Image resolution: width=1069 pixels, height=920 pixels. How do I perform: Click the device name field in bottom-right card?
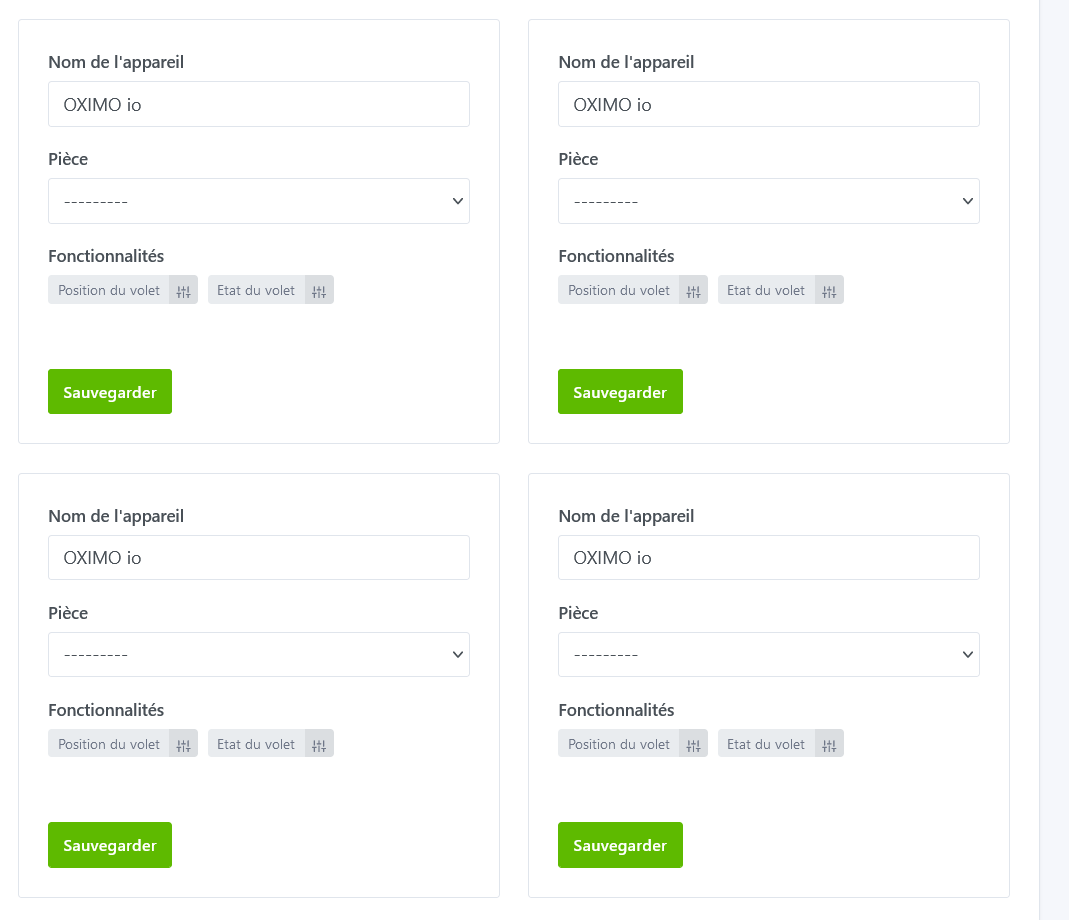click(768, 558)
